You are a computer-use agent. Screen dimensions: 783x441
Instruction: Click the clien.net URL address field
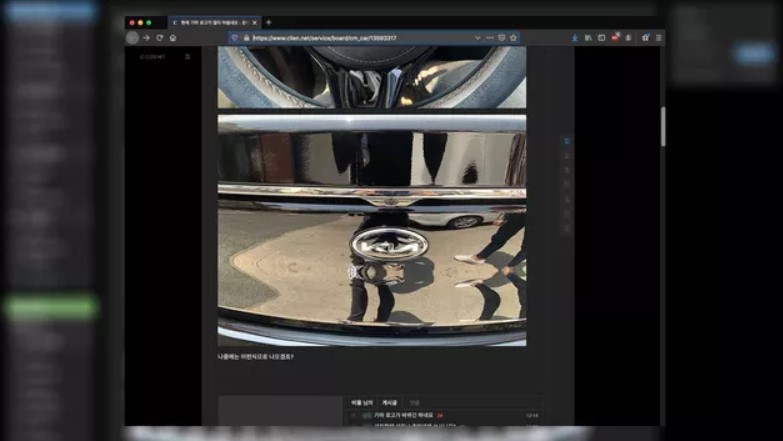350,38
